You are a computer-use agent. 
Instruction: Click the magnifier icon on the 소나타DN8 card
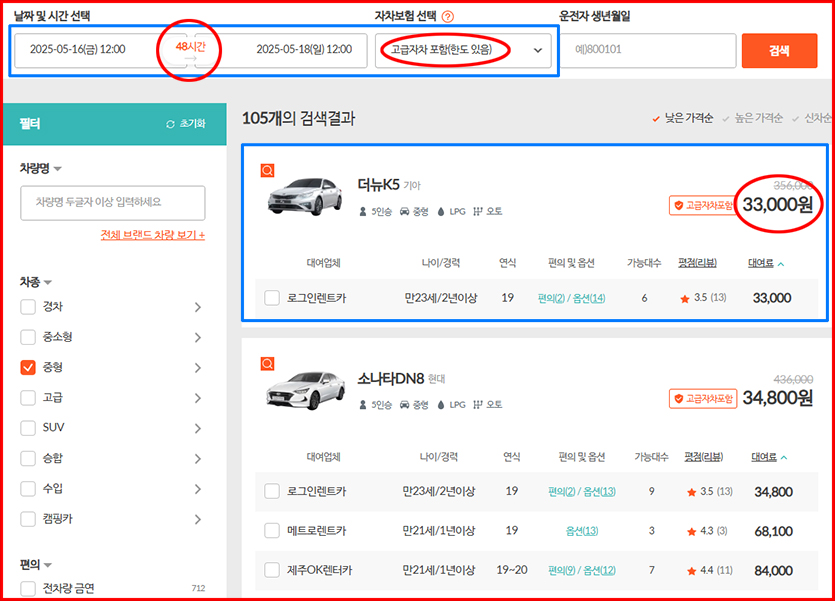pos(267,364)
